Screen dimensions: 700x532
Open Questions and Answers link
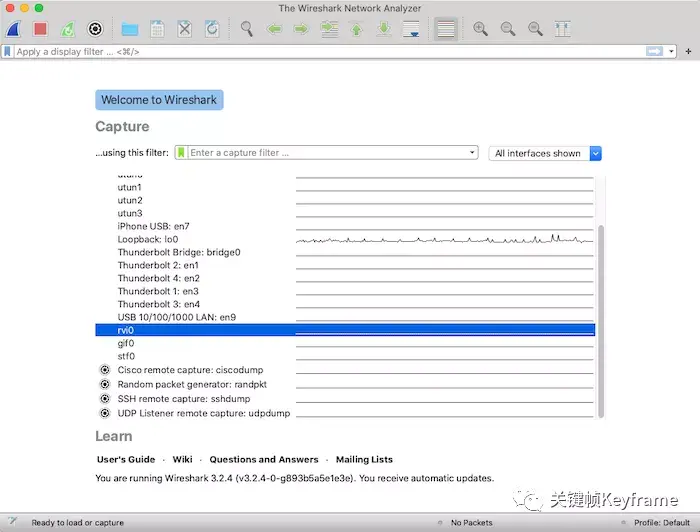tap(264, 459)
